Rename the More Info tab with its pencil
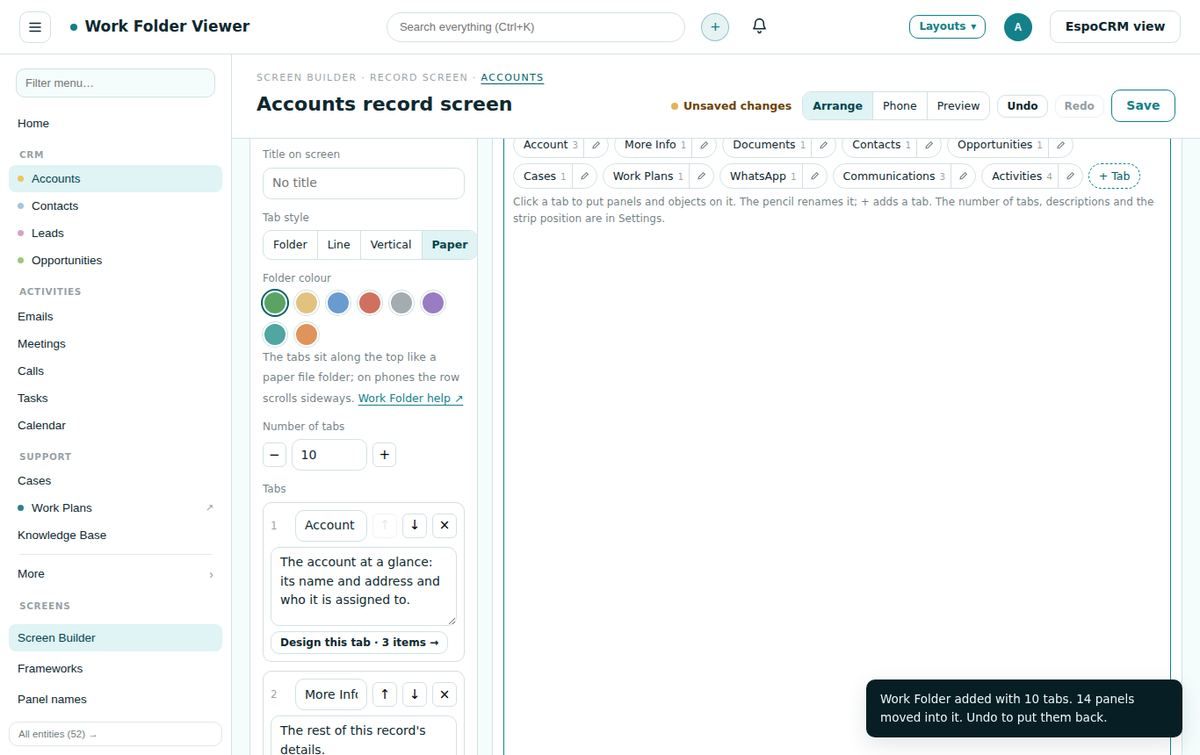This screenshot has height=755, width=1200. click(x=703, y=145)
